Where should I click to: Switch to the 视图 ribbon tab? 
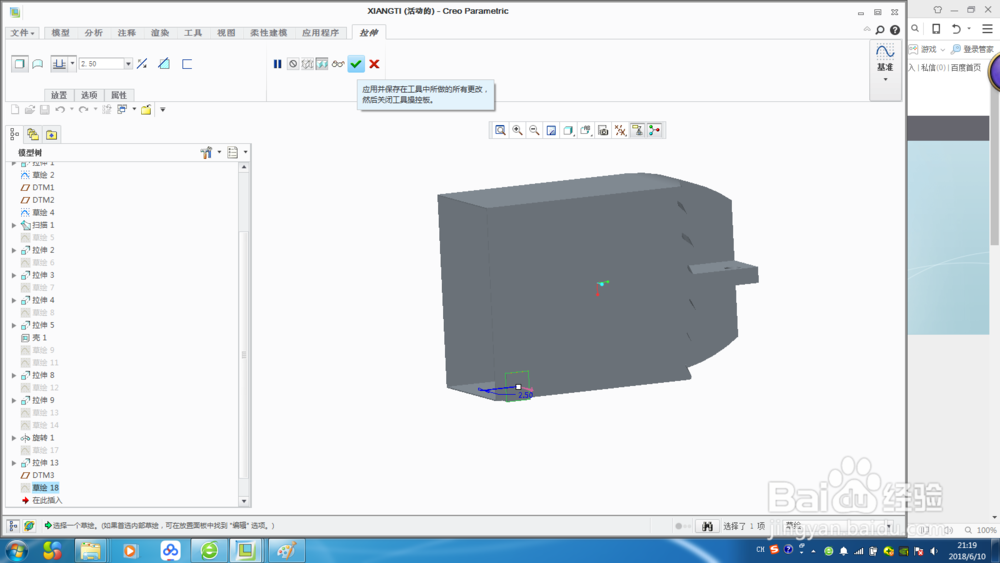226,33
